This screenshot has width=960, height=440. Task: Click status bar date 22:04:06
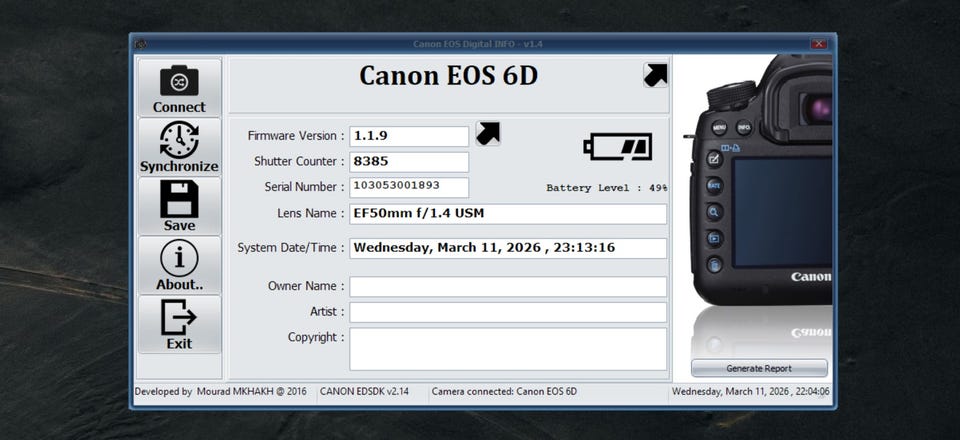coord(751,392)
